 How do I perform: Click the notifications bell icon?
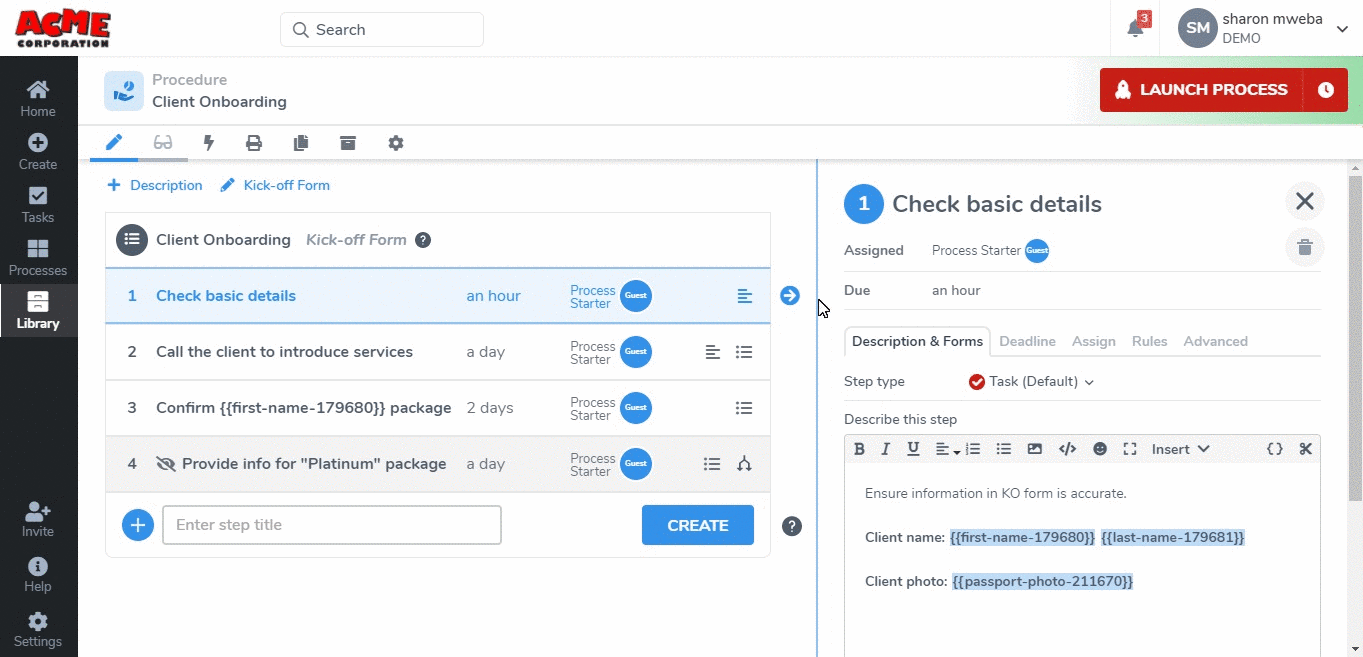(1135, 29)
